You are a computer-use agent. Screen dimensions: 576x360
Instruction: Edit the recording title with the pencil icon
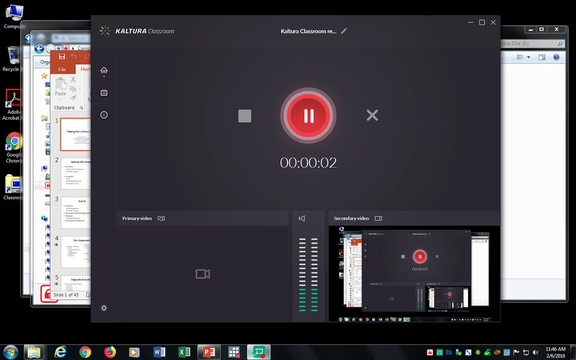[344, 31]
